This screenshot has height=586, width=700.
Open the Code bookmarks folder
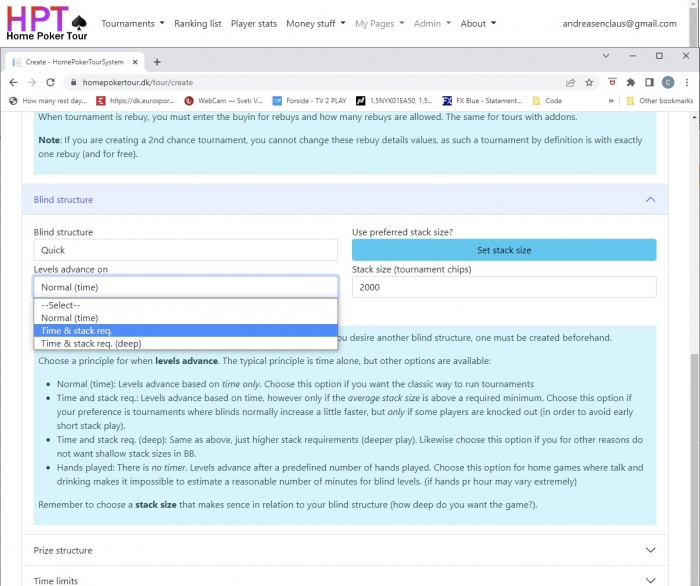(x=547, y=101)
